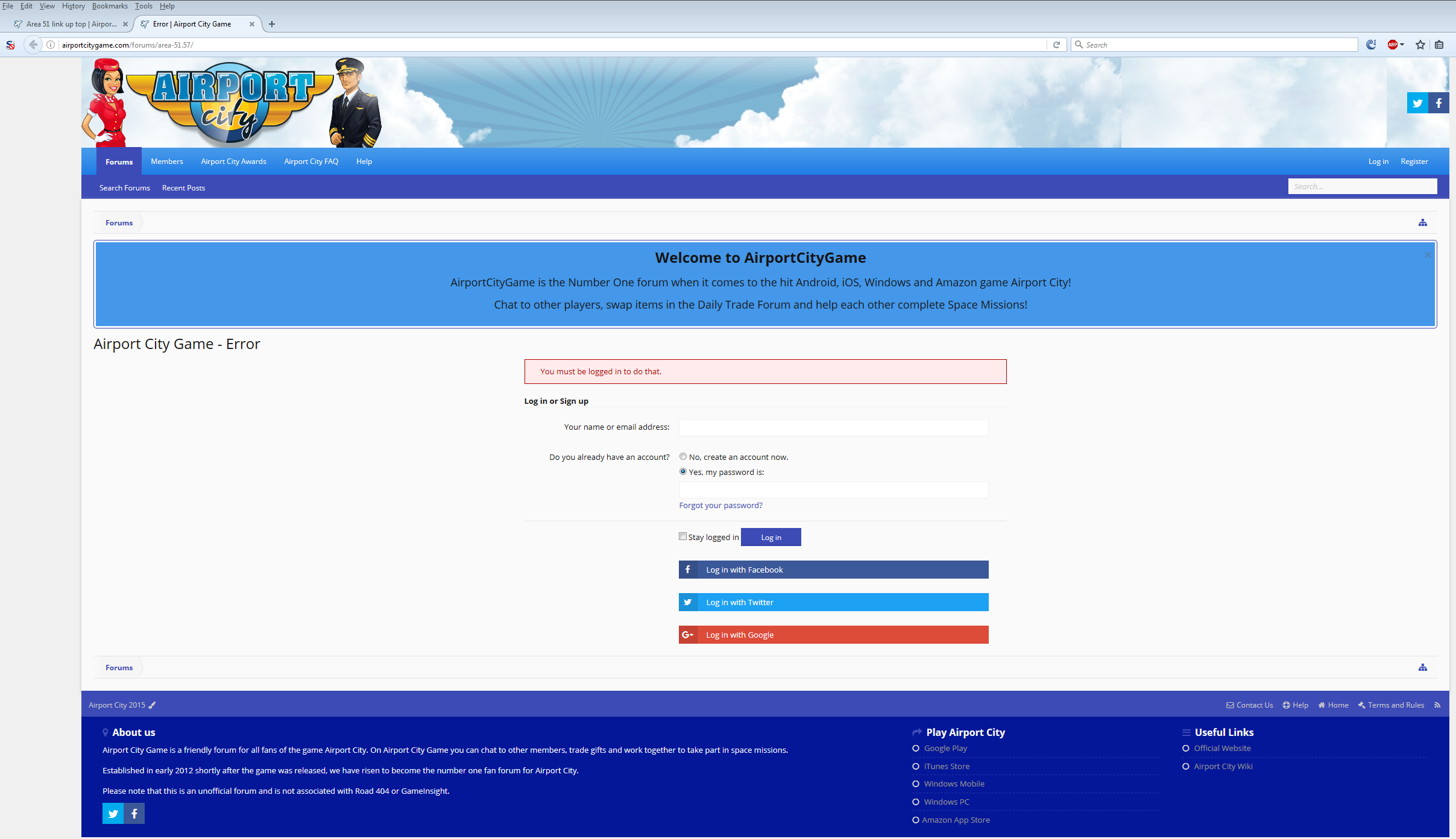Click the forum Search... box

tap(1363, 186)
